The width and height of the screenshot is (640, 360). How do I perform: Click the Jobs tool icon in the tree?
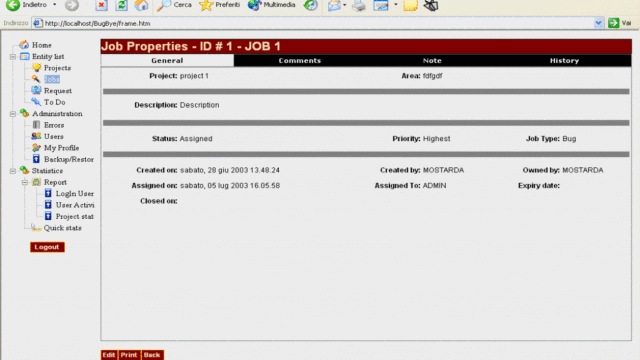pyautogui.click(x=36, y=79)
